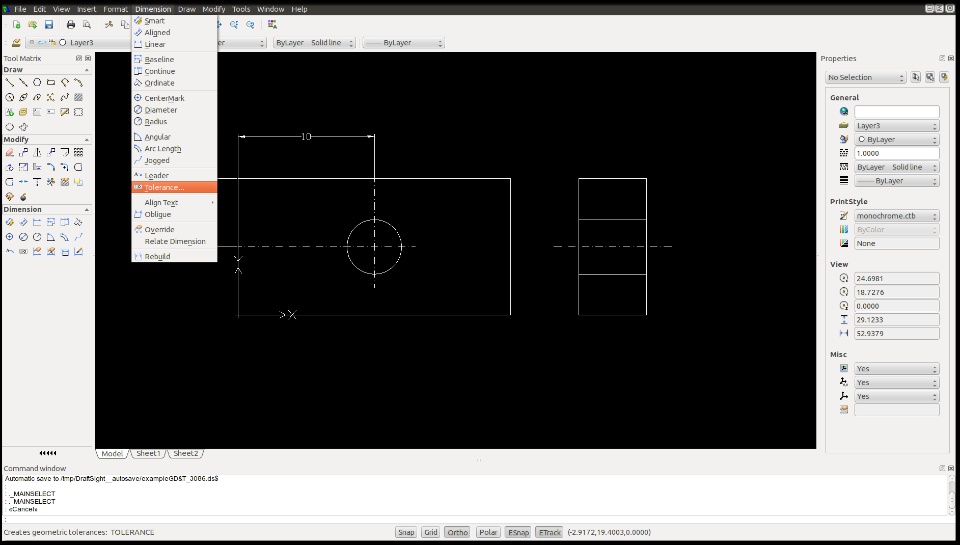
Task: Switch to the Model tab
Action: tap(111, 453)
